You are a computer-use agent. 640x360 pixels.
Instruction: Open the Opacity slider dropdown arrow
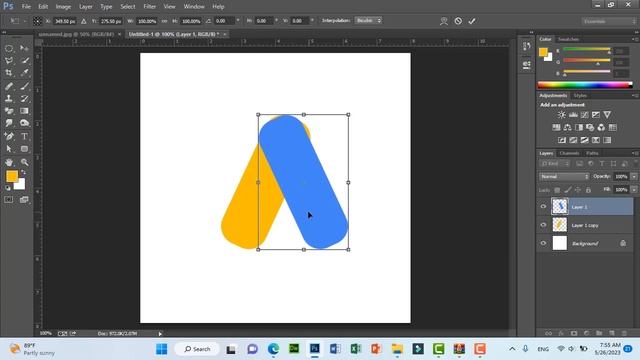(x=634, y=176)
